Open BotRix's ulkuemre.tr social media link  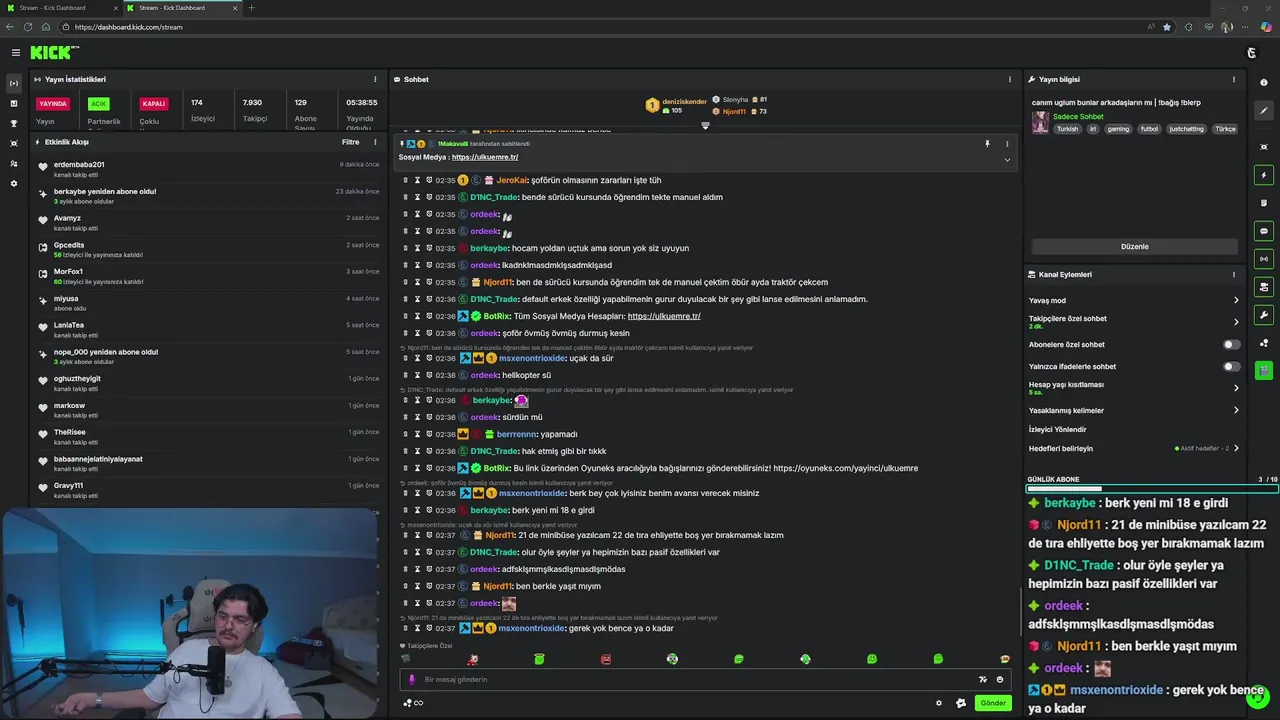pyautogui.click(x=664, y=316)
